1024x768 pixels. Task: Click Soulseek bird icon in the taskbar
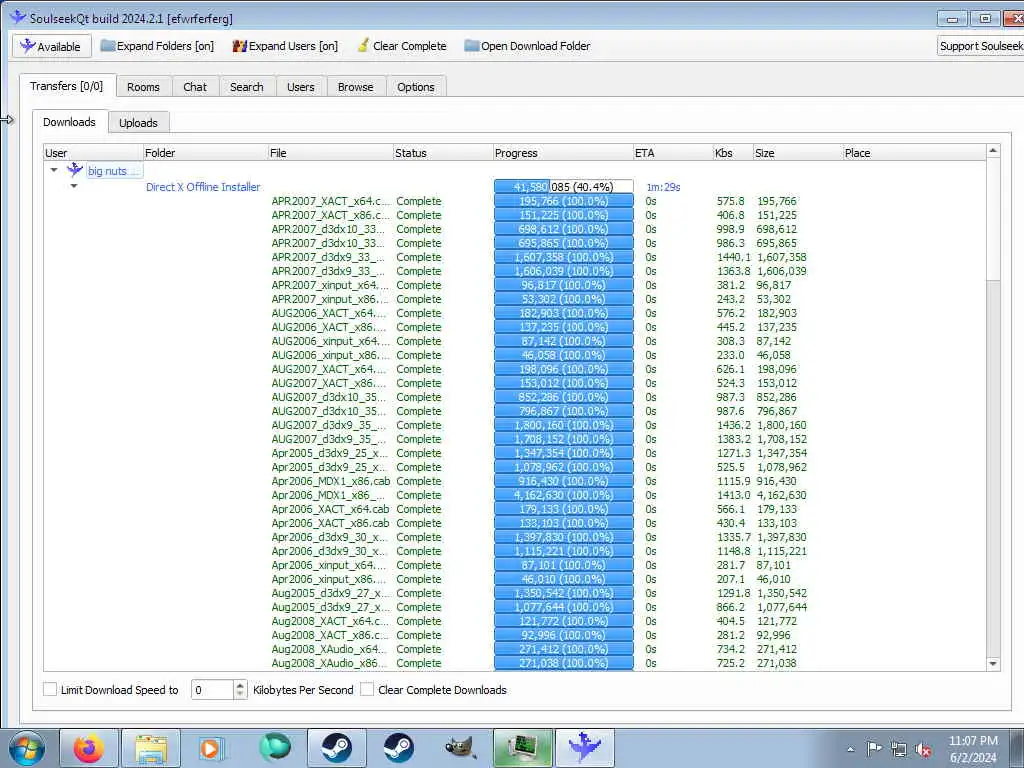584,748
